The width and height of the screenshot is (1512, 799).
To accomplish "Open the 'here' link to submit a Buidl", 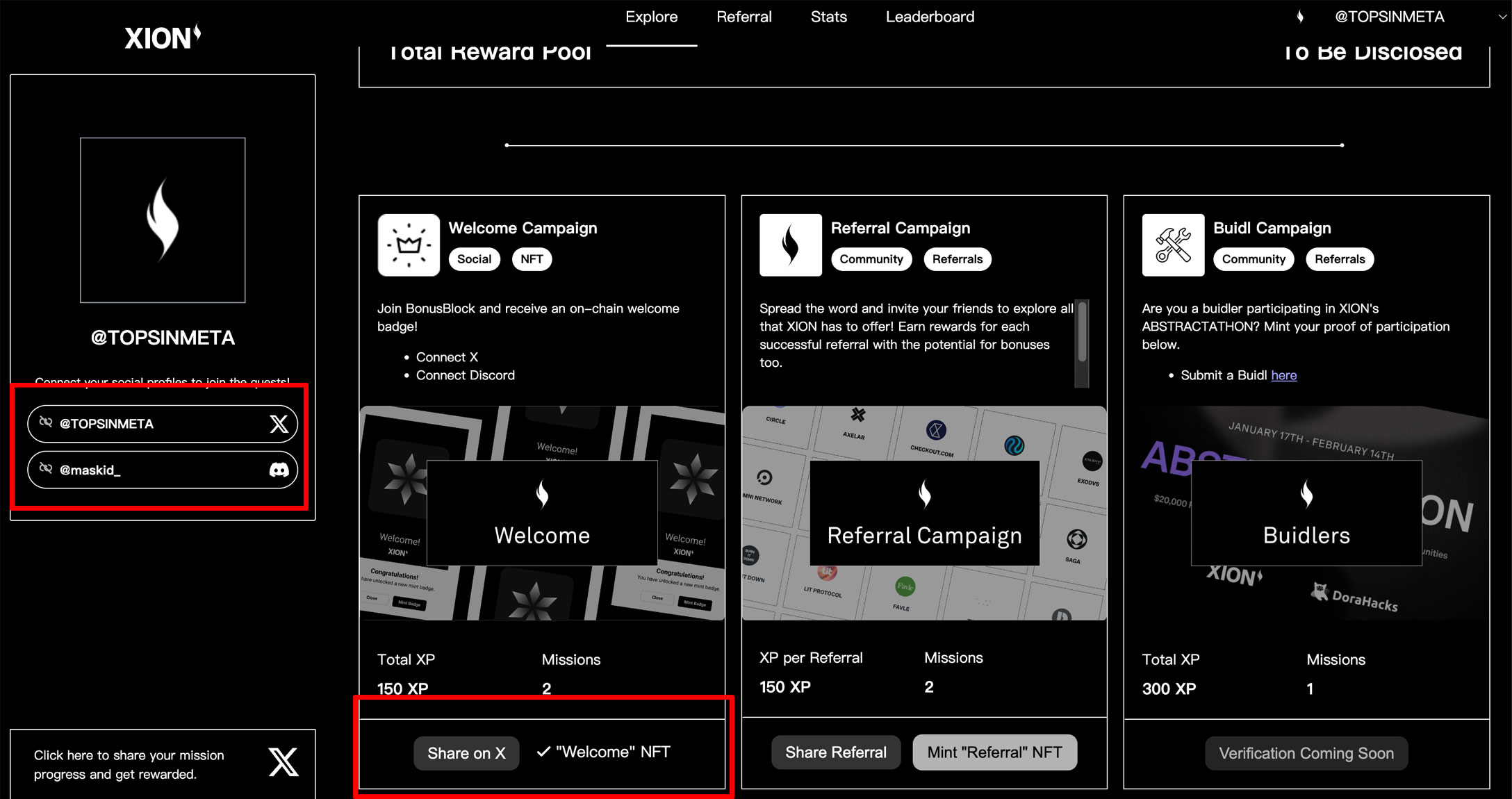I will tap(1284, 375).
